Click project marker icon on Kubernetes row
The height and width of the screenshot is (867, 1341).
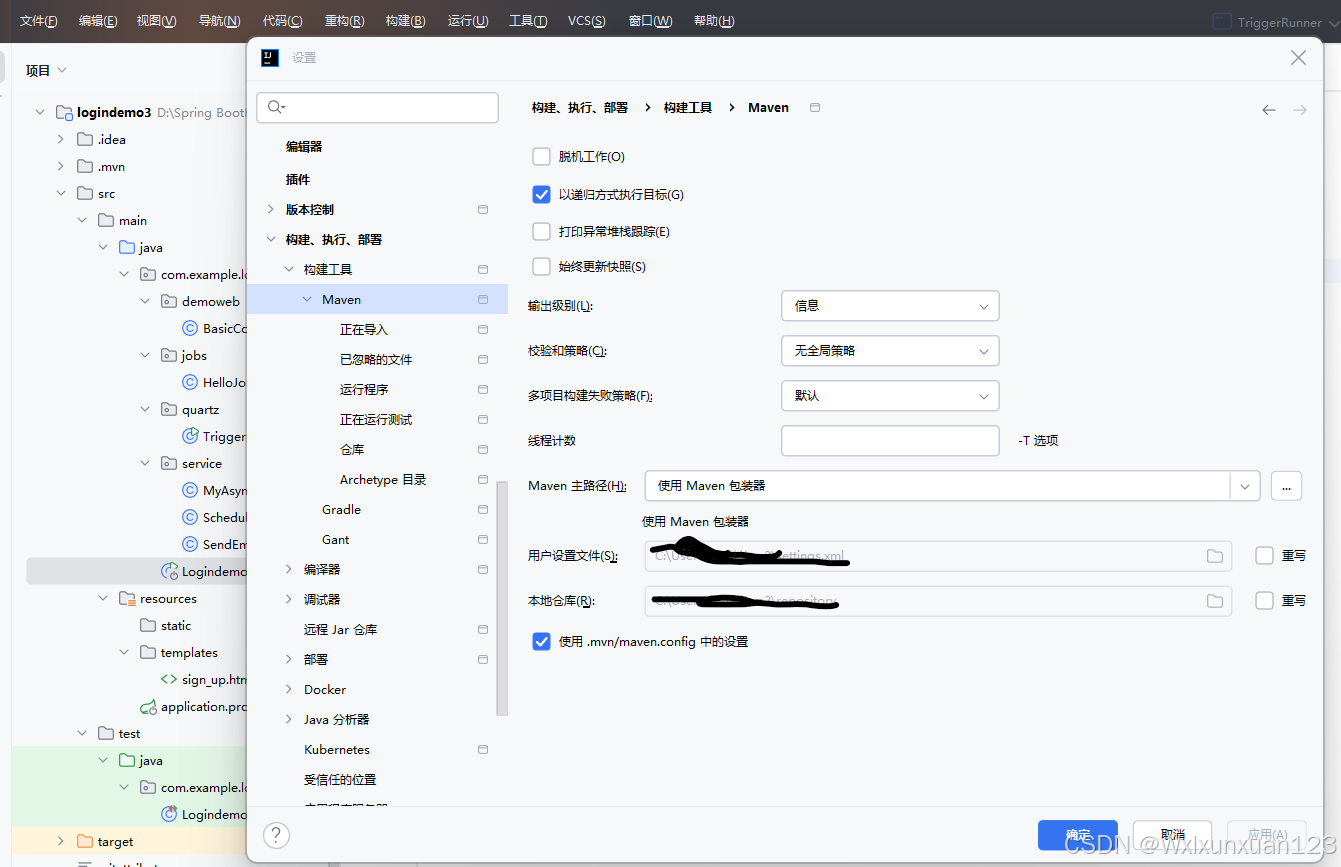pyautogui.click(x=483, y=750)
